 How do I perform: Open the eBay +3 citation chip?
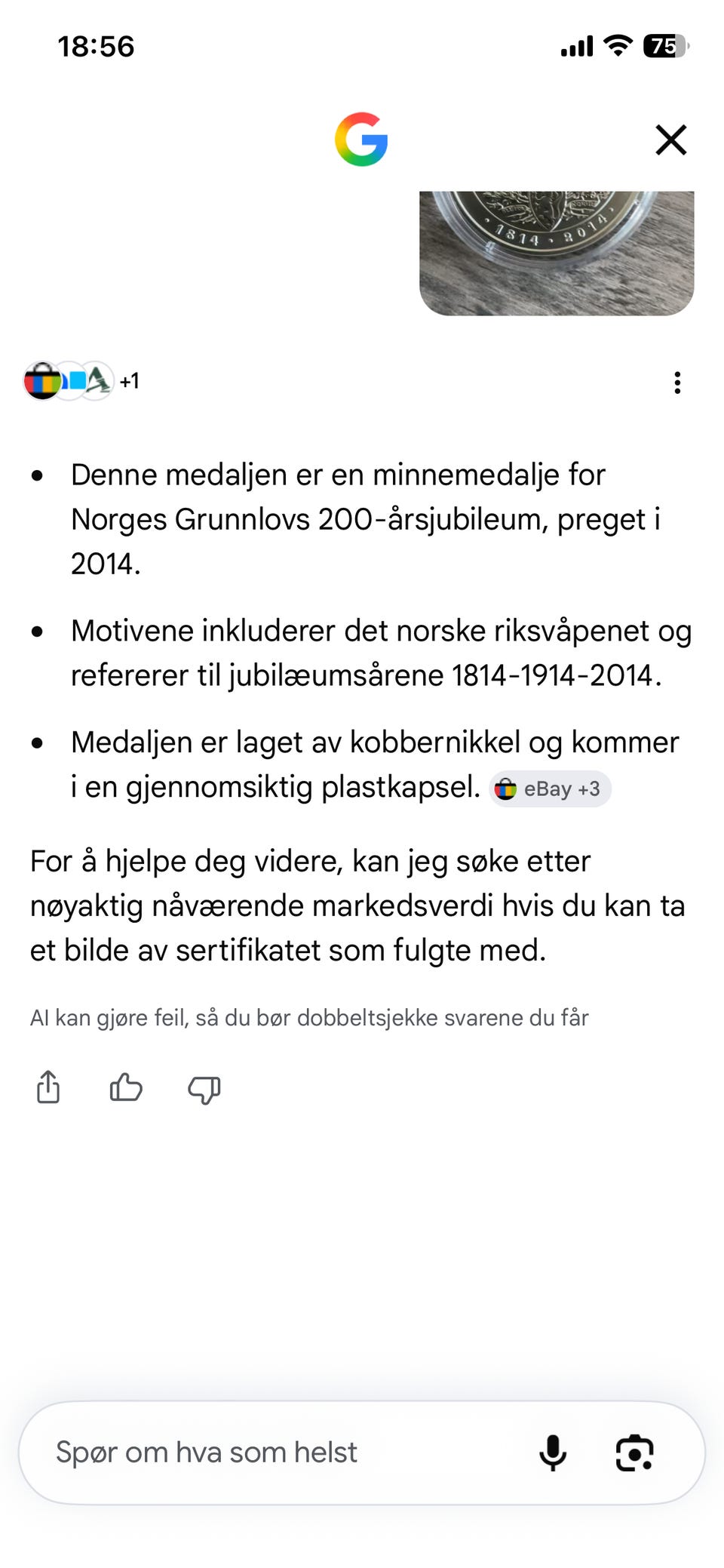[x=550, y=789]
